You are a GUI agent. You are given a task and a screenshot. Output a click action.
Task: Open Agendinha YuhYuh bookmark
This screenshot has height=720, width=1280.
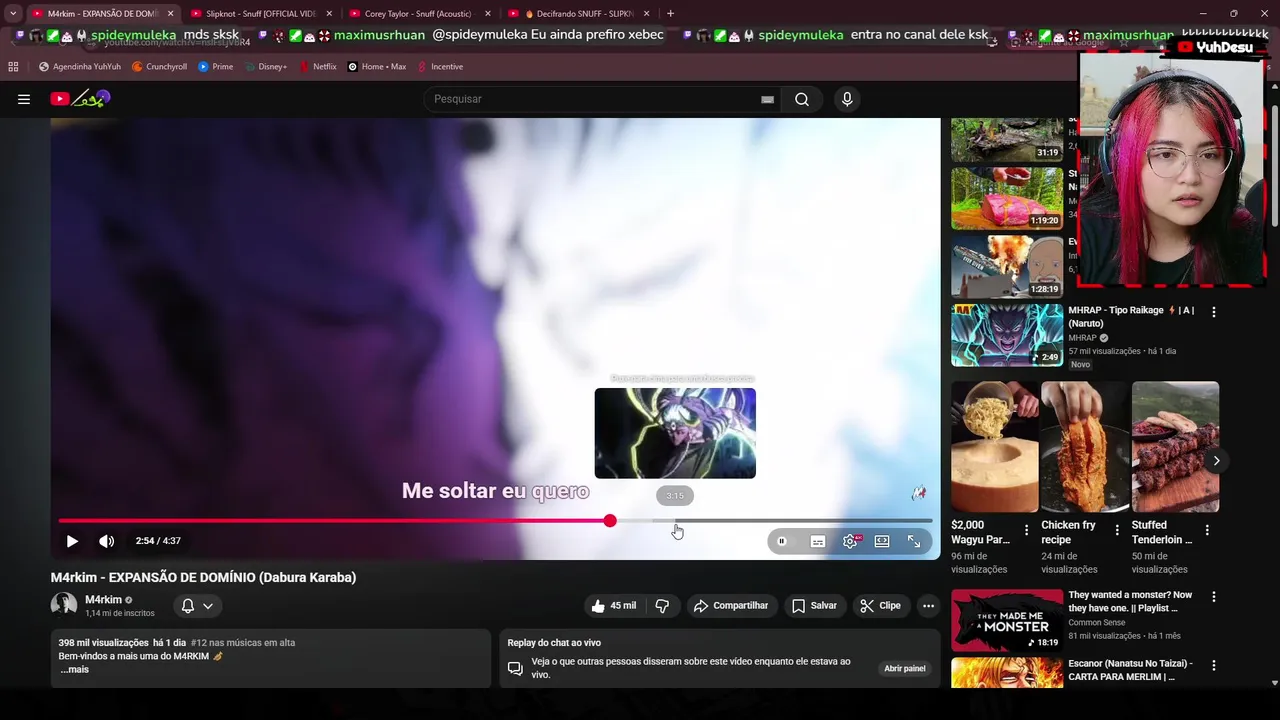click(x=80, y=67)
